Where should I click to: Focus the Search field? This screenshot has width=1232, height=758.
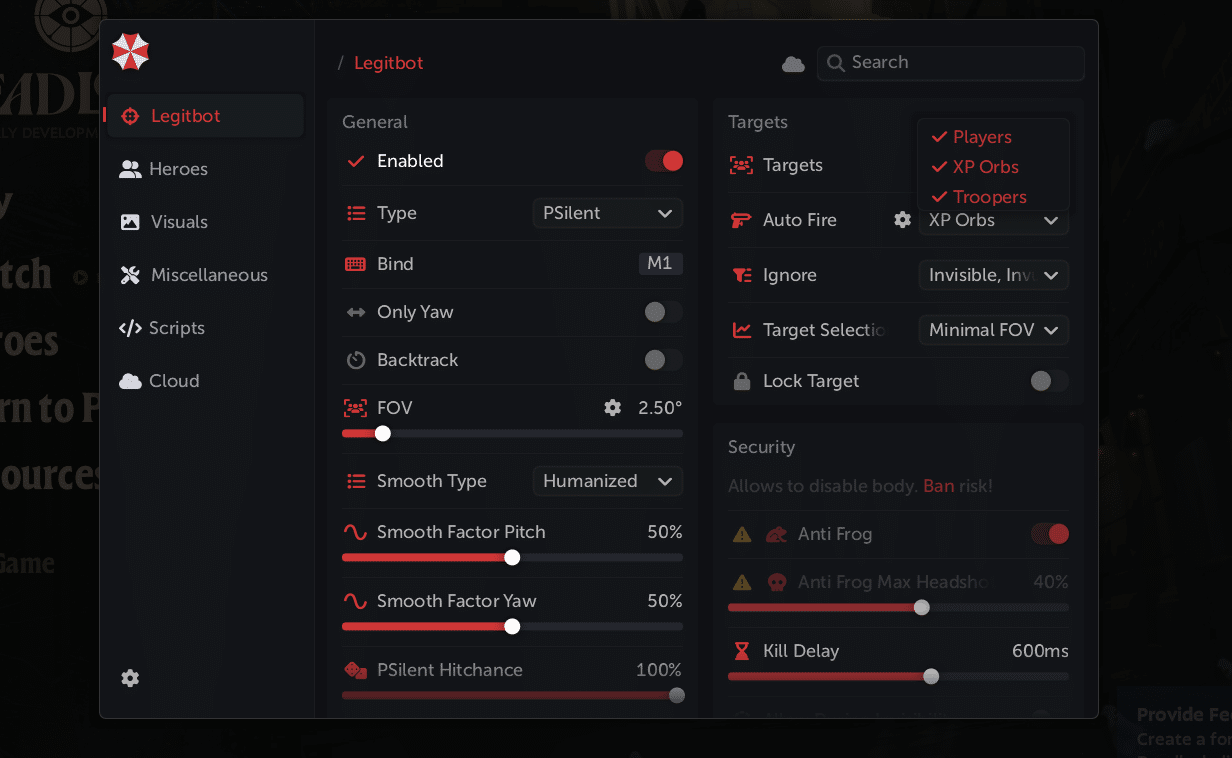(x=960, y=63)
